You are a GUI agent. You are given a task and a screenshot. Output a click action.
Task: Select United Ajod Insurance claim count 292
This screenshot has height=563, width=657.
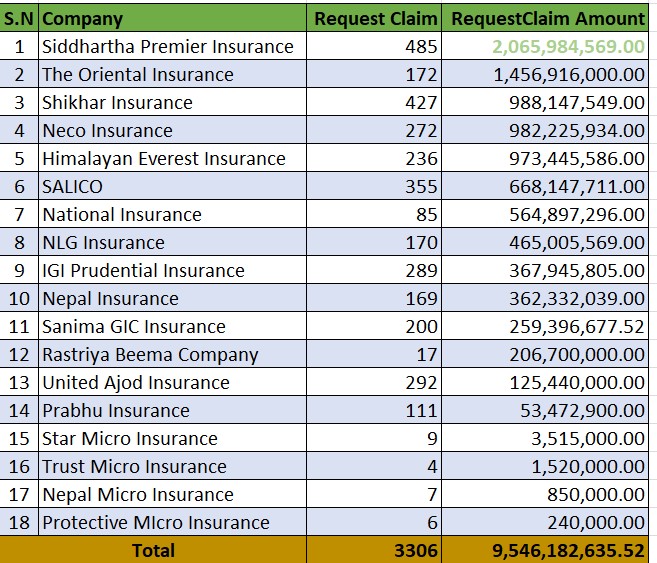tap(421, 382)
